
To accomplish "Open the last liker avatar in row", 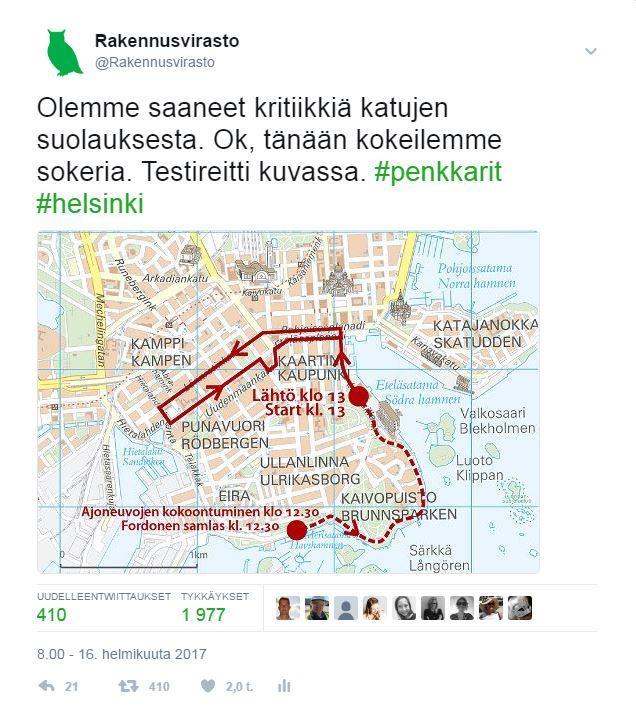I will (520, 608).
